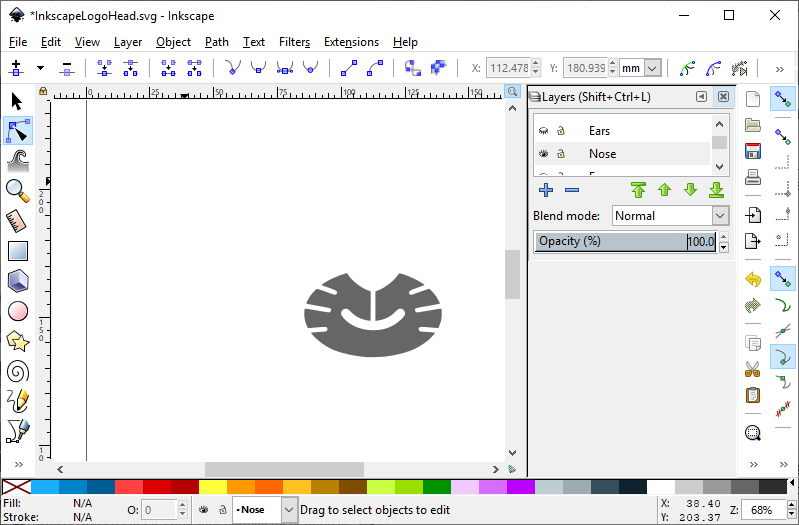Screen dimensions: 799x525
Task: Toggle the top enable snapping button
Action: point(783,99)
